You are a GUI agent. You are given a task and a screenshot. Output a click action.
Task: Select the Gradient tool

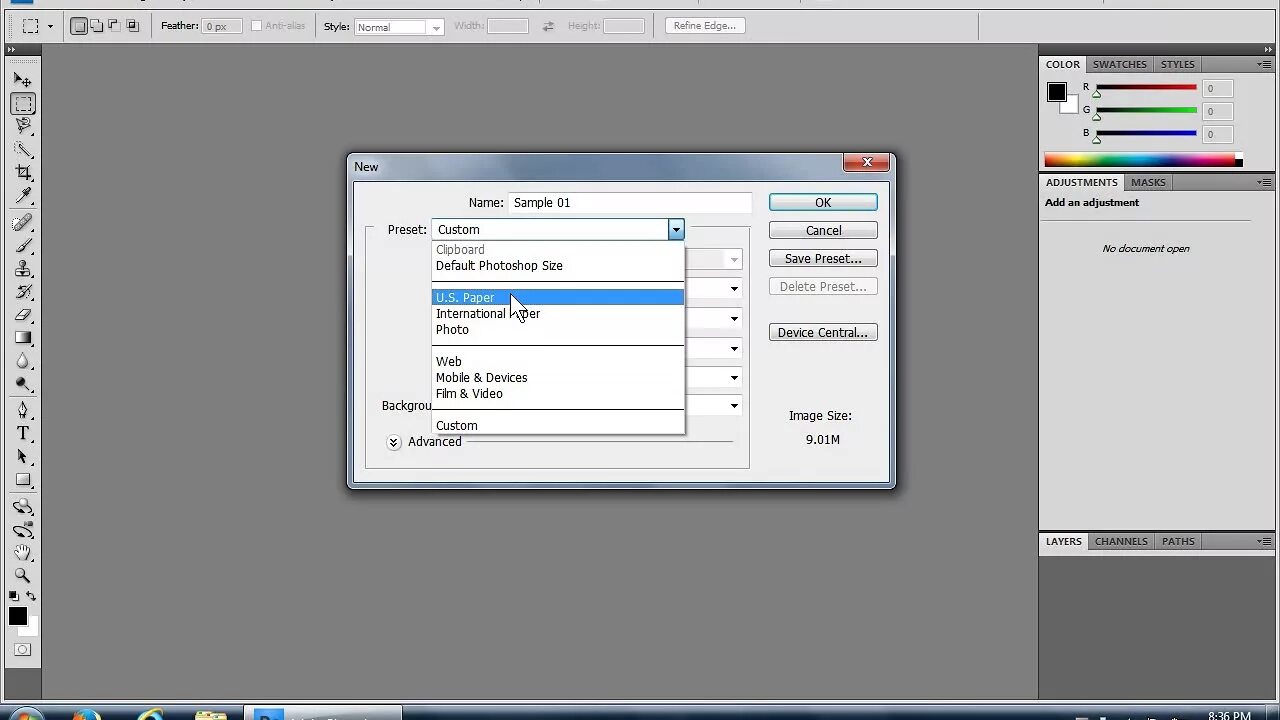tap(23, 337)
